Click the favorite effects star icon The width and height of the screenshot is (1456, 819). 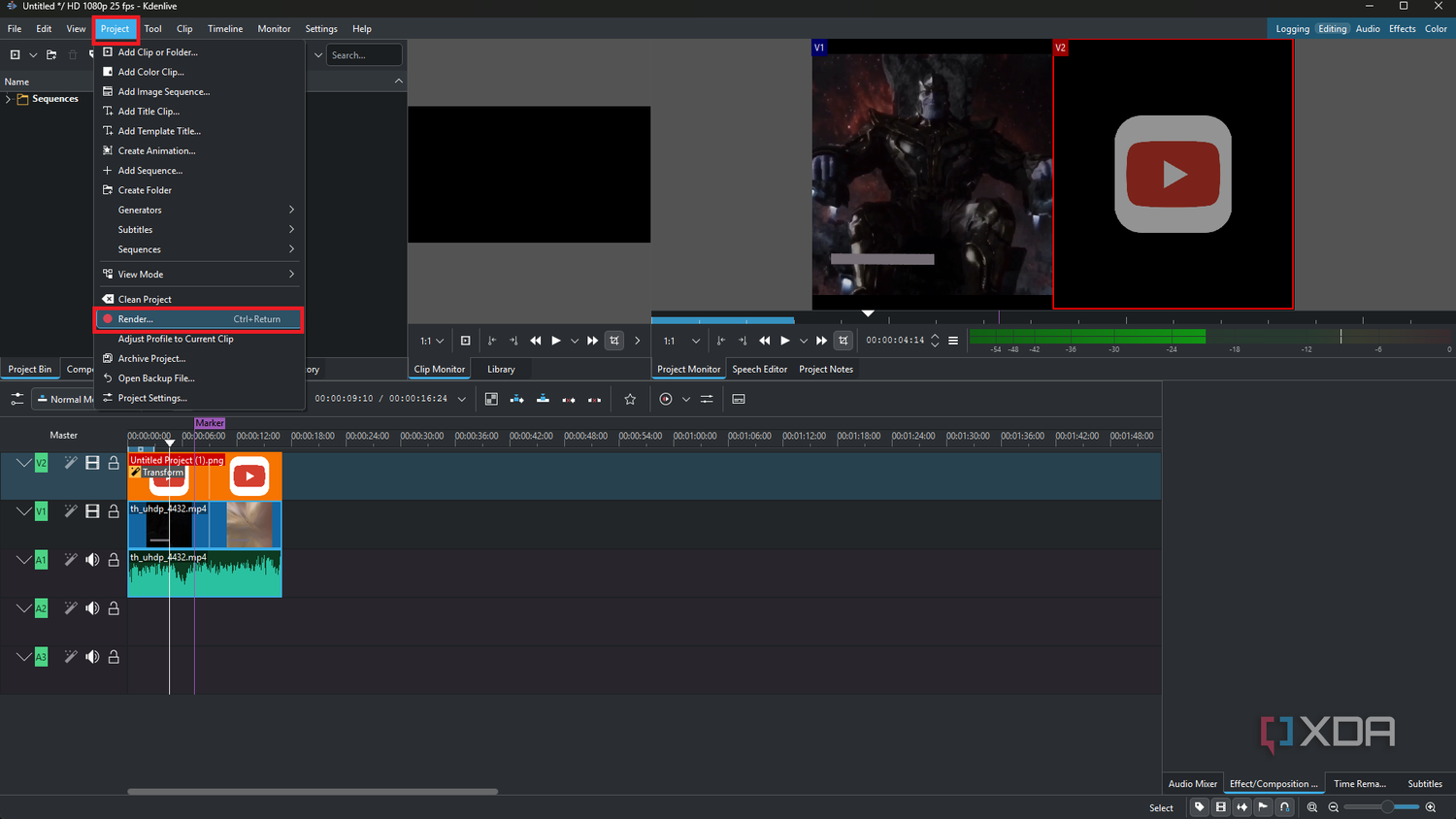point(630,399)
